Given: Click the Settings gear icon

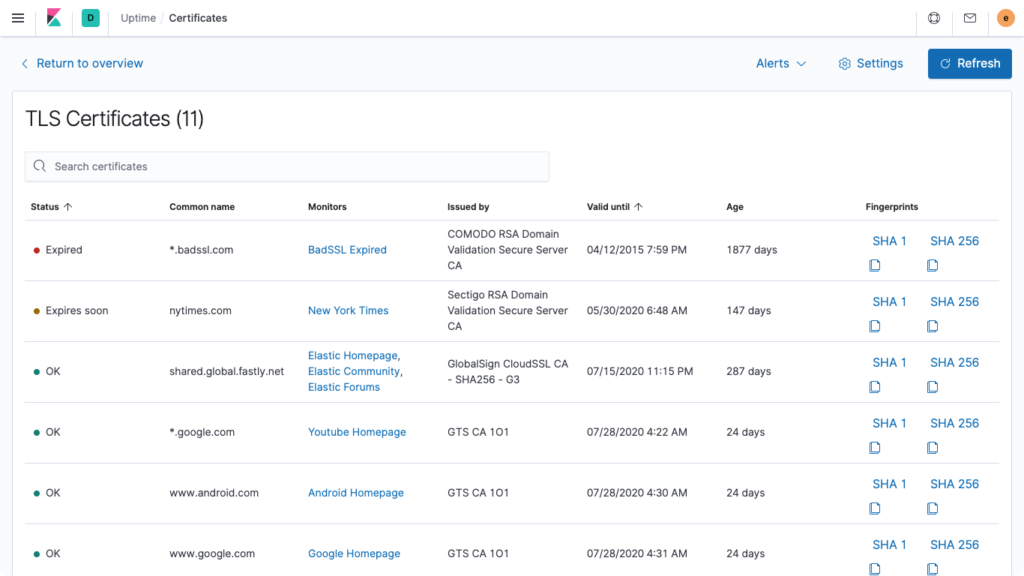Looking at the screenshot, I should click(x=844, y=63).
